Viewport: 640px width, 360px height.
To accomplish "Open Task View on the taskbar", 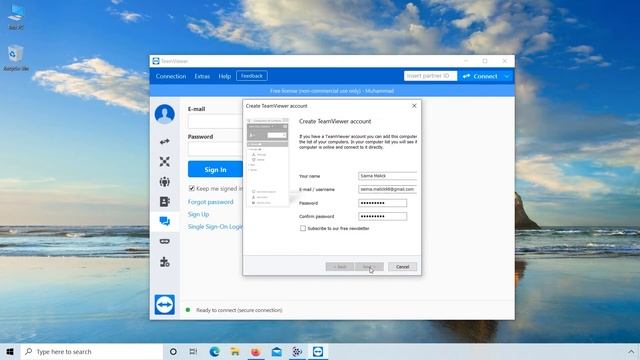I will [193, 351].
